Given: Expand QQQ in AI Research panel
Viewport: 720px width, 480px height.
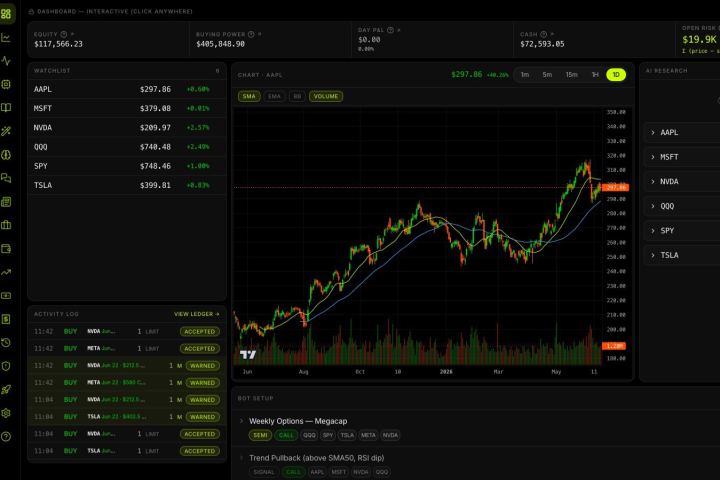Looking at the screenshot, I should [x=682, y=206].
